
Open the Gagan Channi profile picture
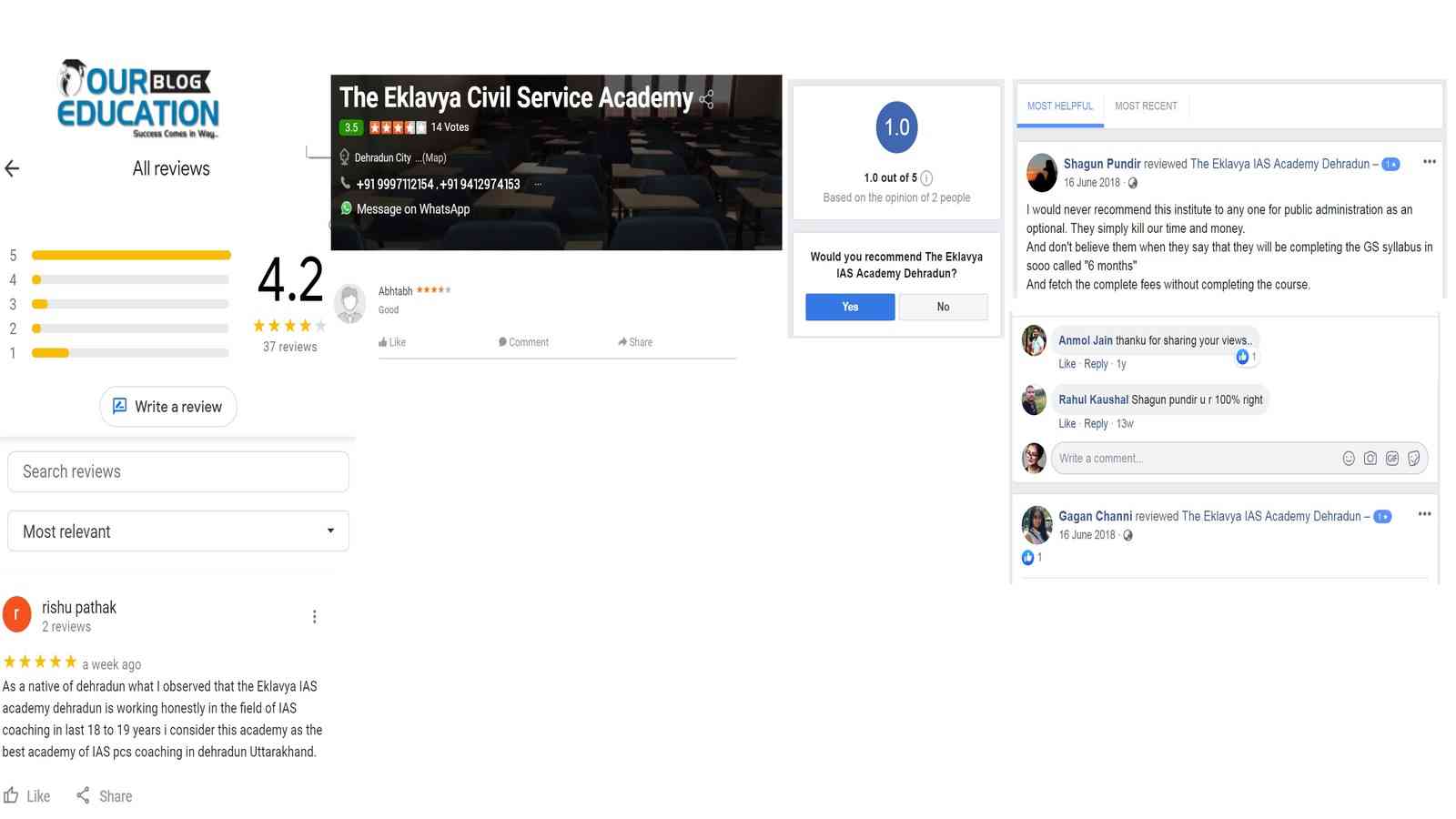[x=1037, y=524]
